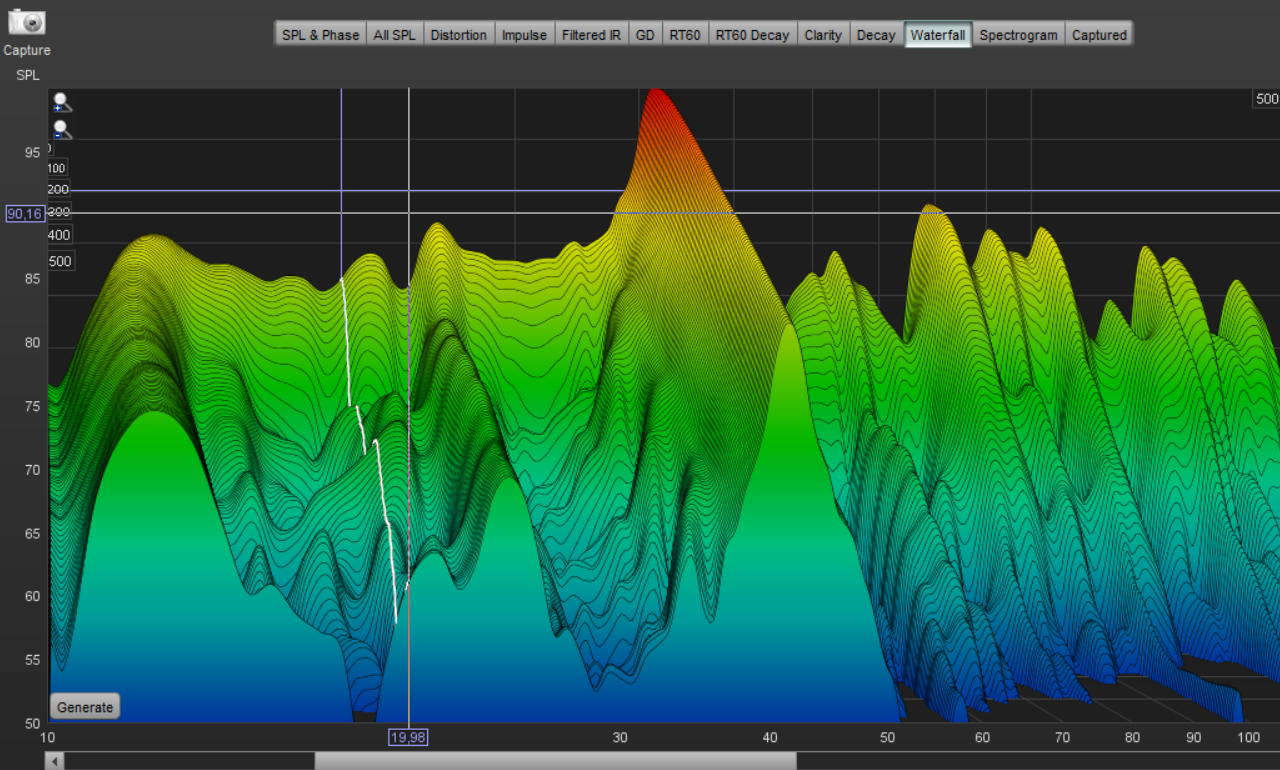Switch to the Spectrogram tab

(x=1018, y=35)
